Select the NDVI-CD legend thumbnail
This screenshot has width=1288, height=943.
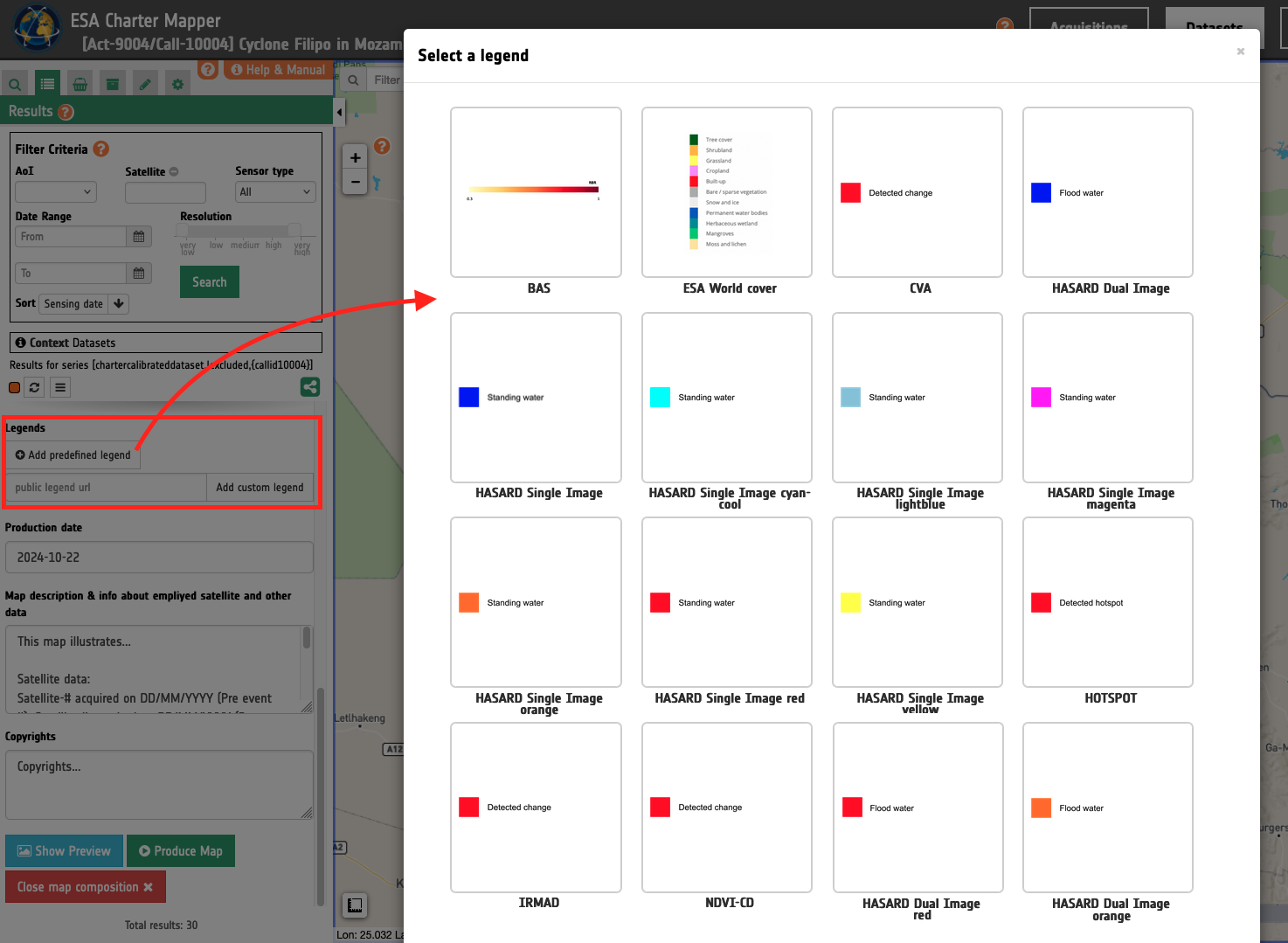pyautogui.click(x=727, y=808)
